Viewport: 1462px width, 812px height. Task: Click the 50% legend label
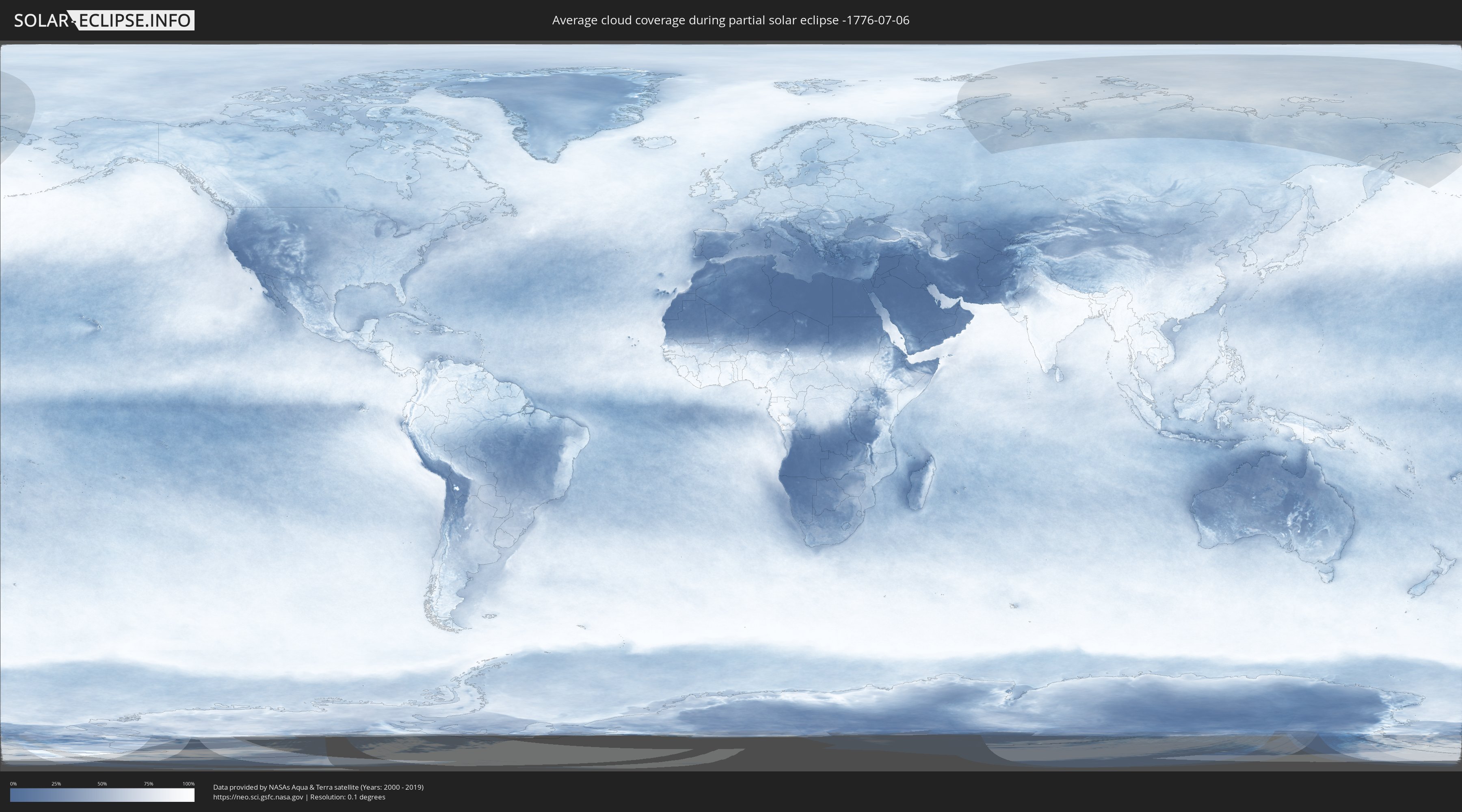click(x=102, y=784)
